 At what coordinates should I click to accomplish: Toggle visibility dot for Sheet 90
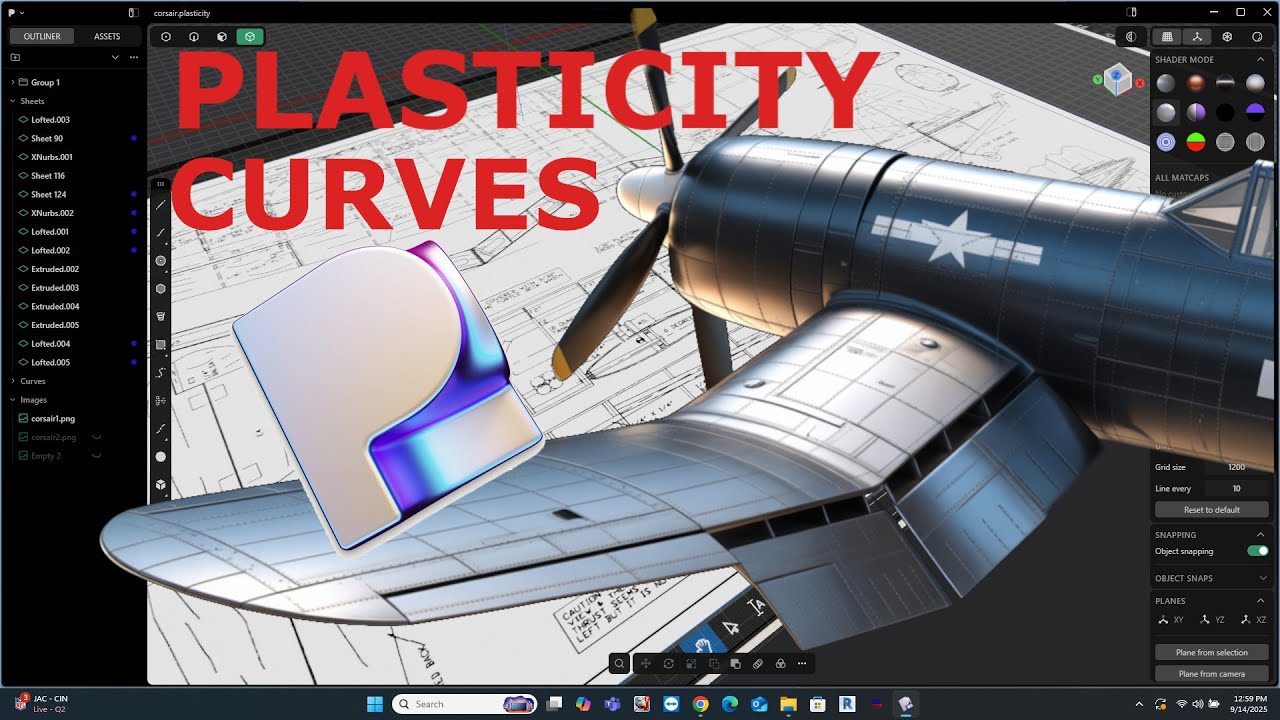coord(134,138)
